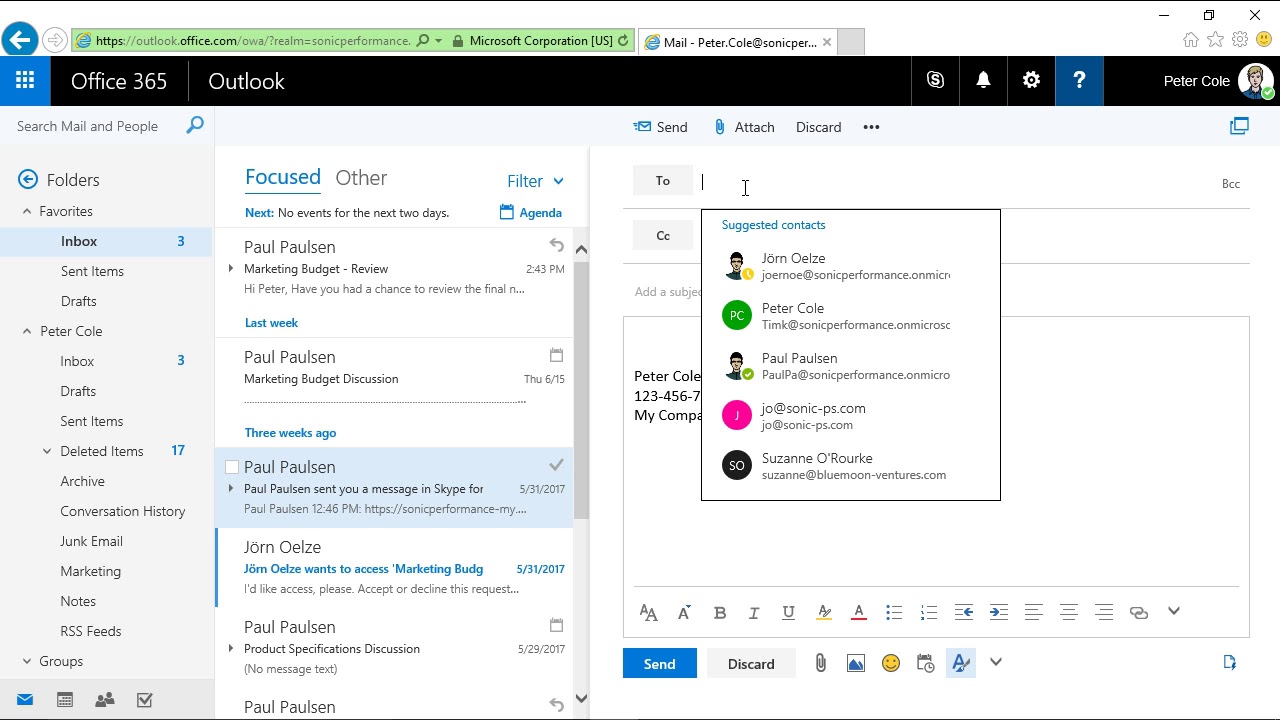Viewport: 1280px width, 720px height.
Task: Insert an emoji using the smiley icon
Action: 890,663
